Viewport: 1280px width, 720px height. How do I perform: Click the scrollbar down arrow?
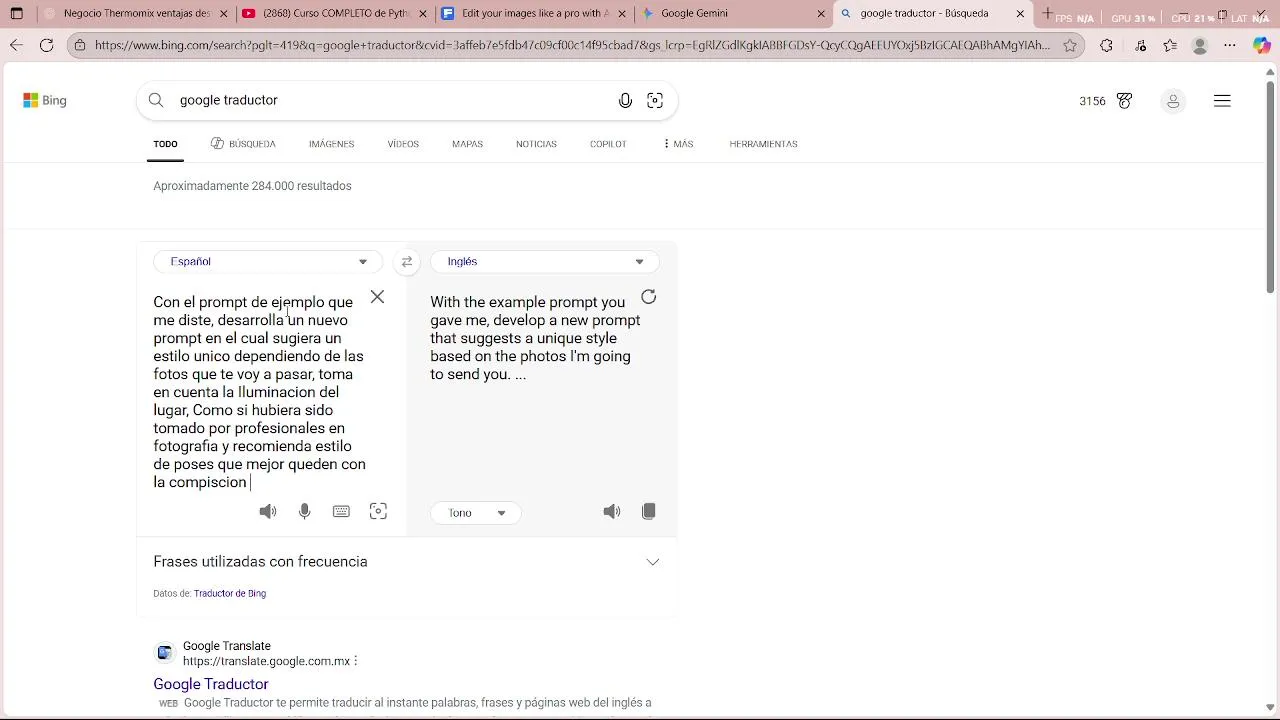click(x=1271, y=708)
